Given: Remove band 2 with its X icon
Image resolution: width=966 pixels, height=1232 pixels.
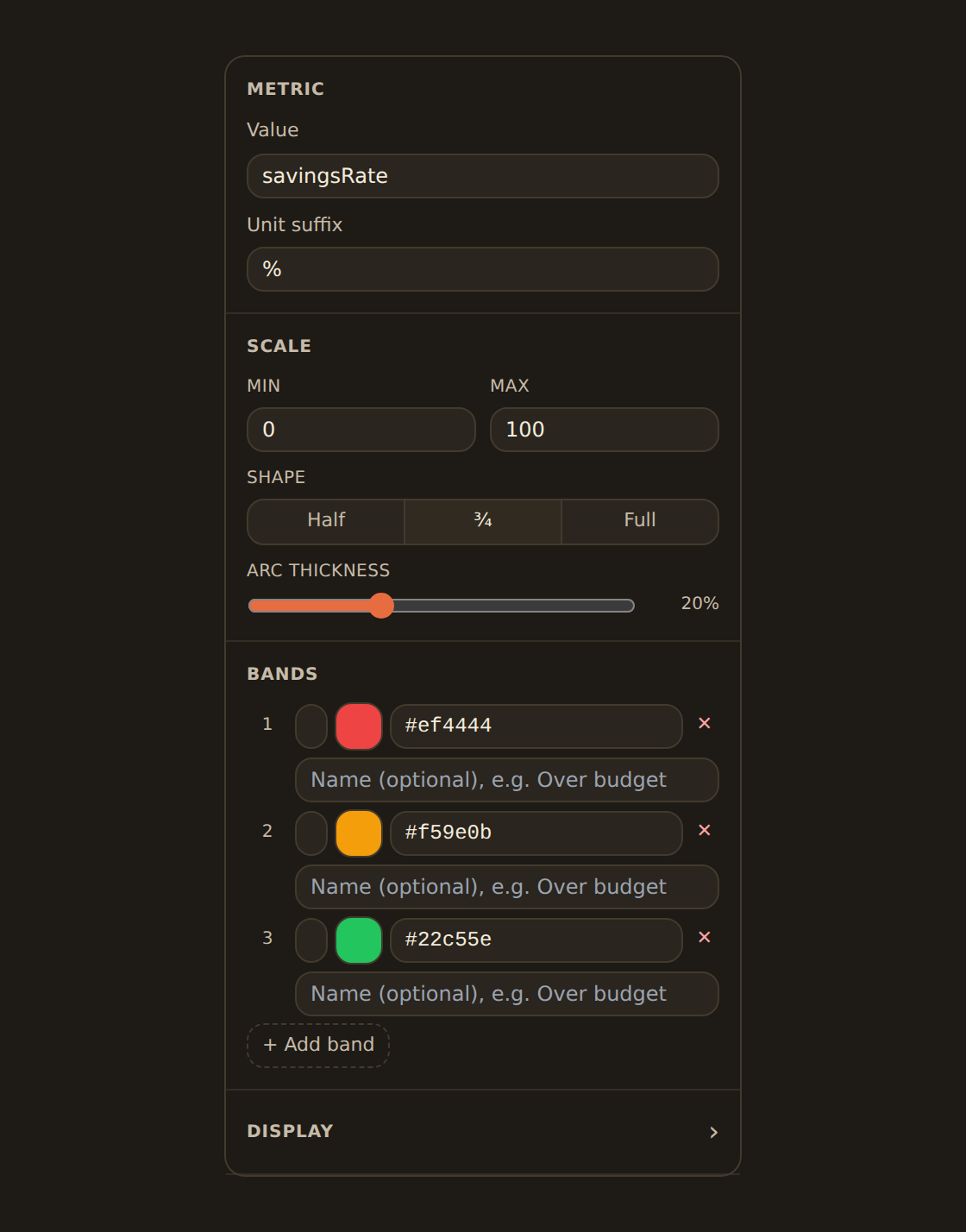Looking at the screenshot, I should pos(705,830).
